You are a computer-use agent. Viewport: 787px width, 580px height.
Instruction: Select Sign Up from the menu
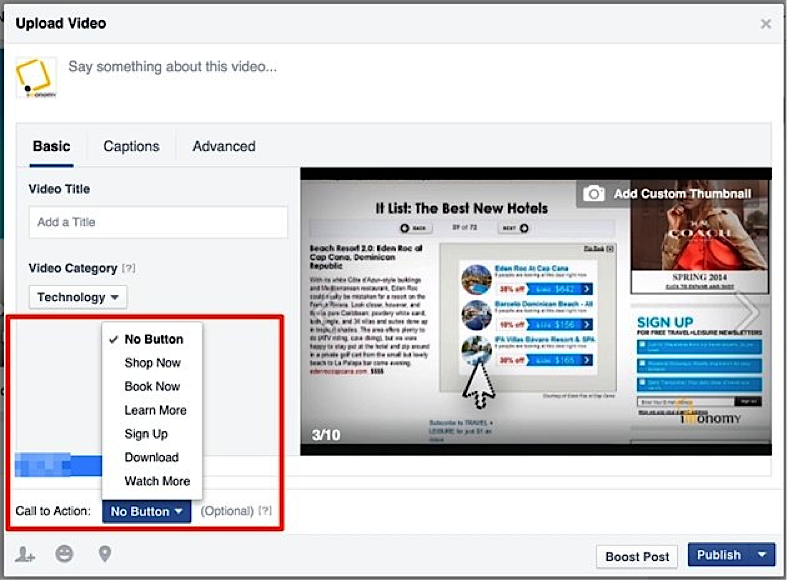pyautogui.click(x=152, y=433)
